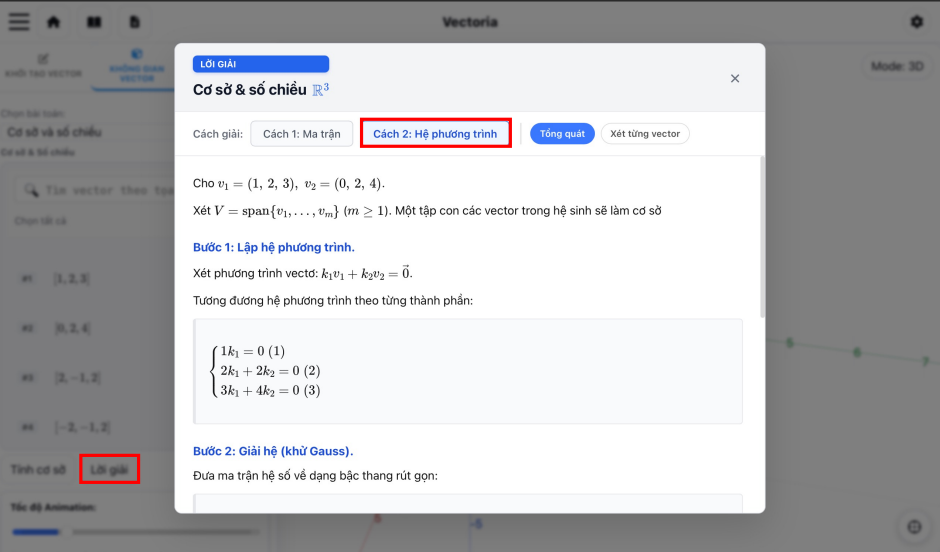Click the round button at bottom-right corner
The image size is (940, 552).
tap(912, 527)
